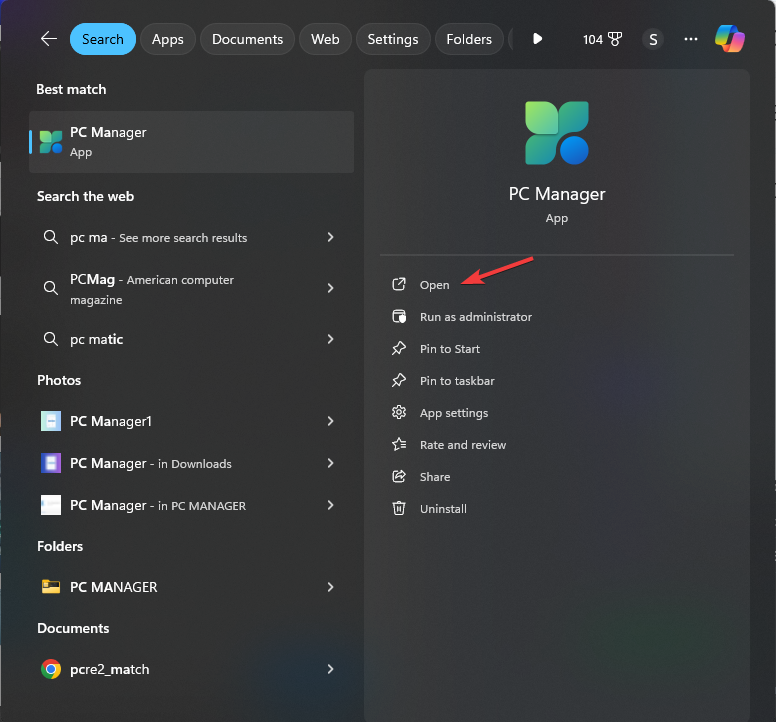Screen dimensions: 776x722
Task: Choose Pin to taskbar
Action: 457,381
